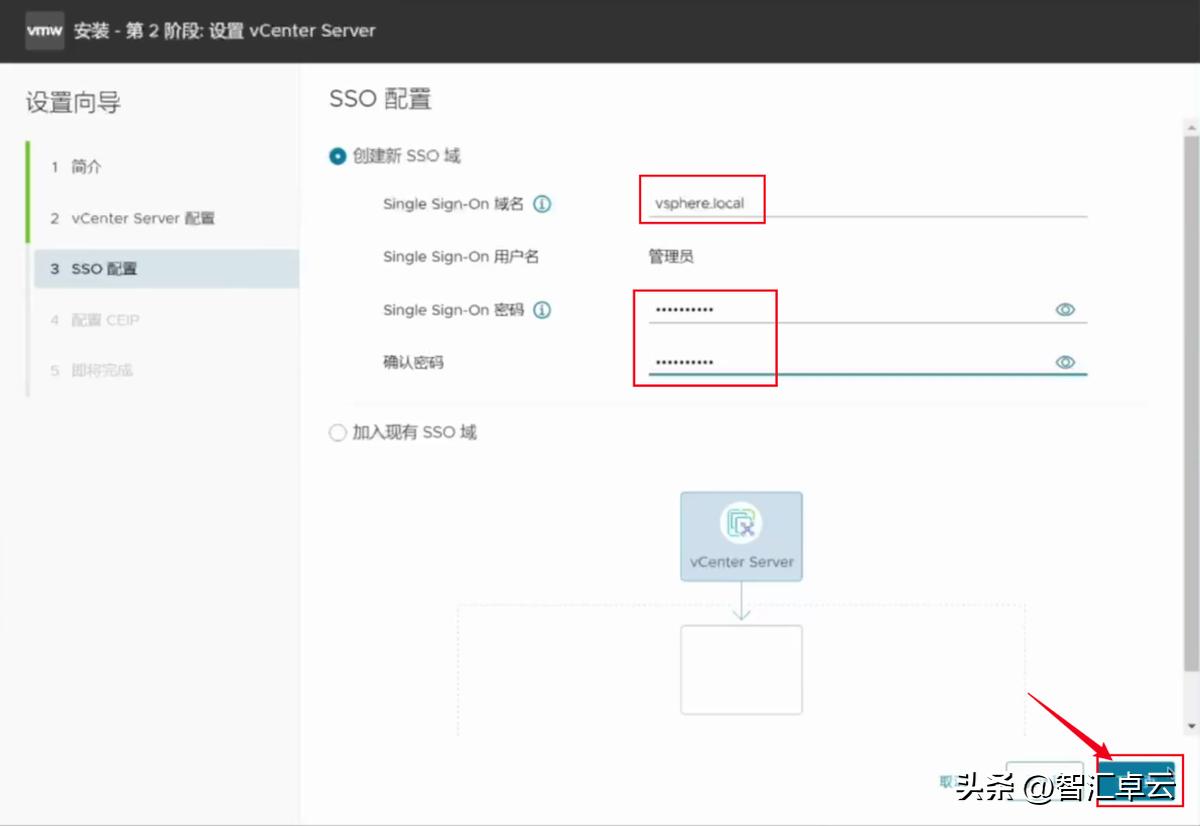Click the vertical scrollbar thumb
This screenshot has height=826, width=1200.
coord(1190,402)
